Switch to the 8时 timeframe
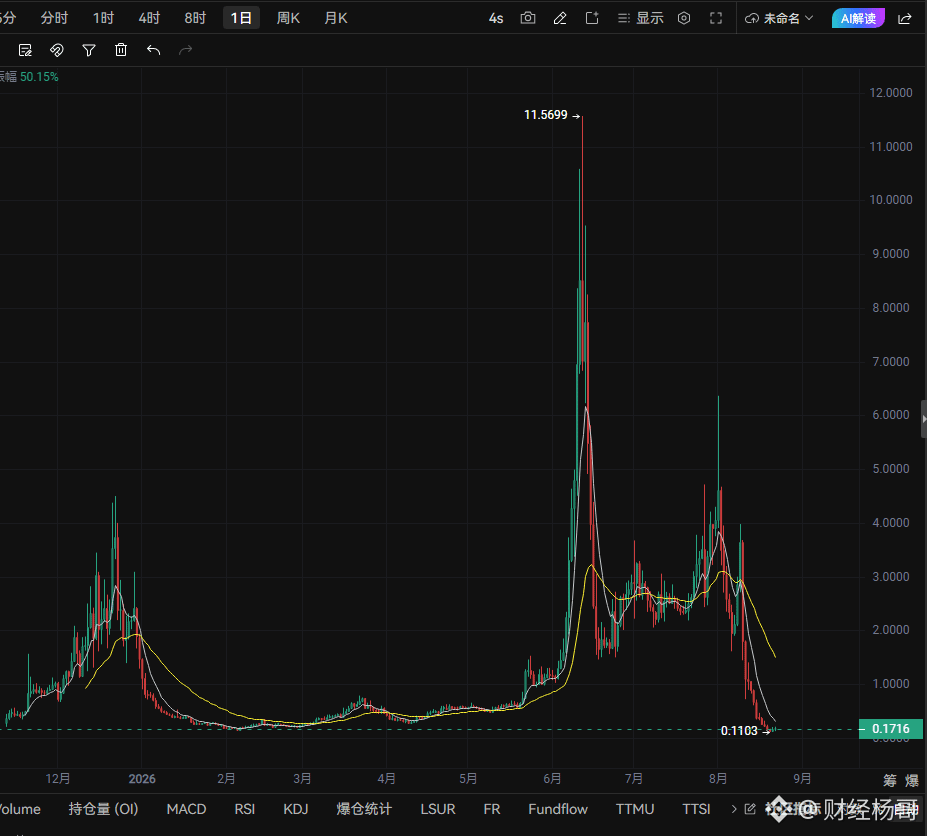 (195, 18)
